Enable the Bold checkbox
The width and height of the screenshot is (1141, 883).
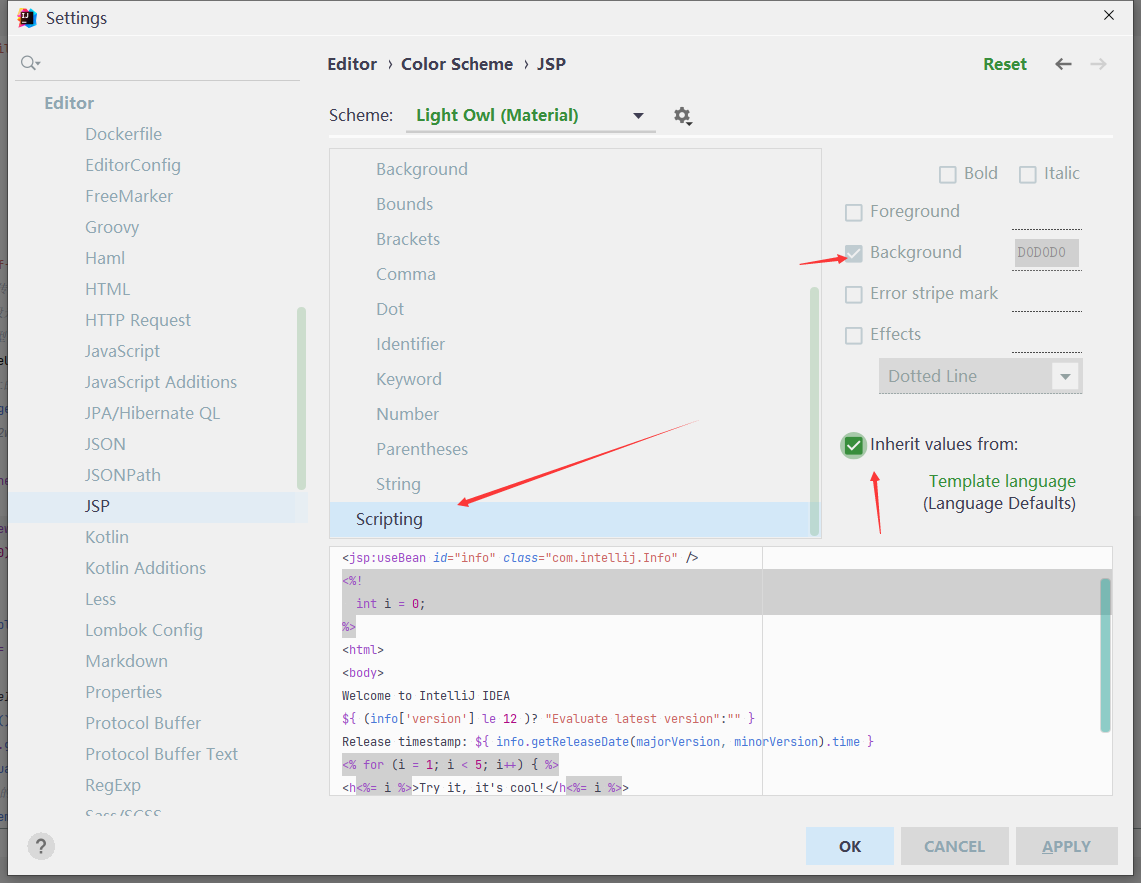[947, 174]
